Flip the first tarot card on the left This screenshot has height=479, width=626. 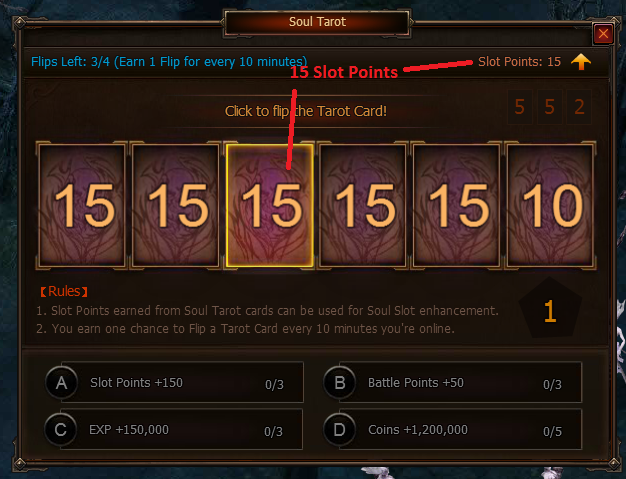(x=82, y=206)
